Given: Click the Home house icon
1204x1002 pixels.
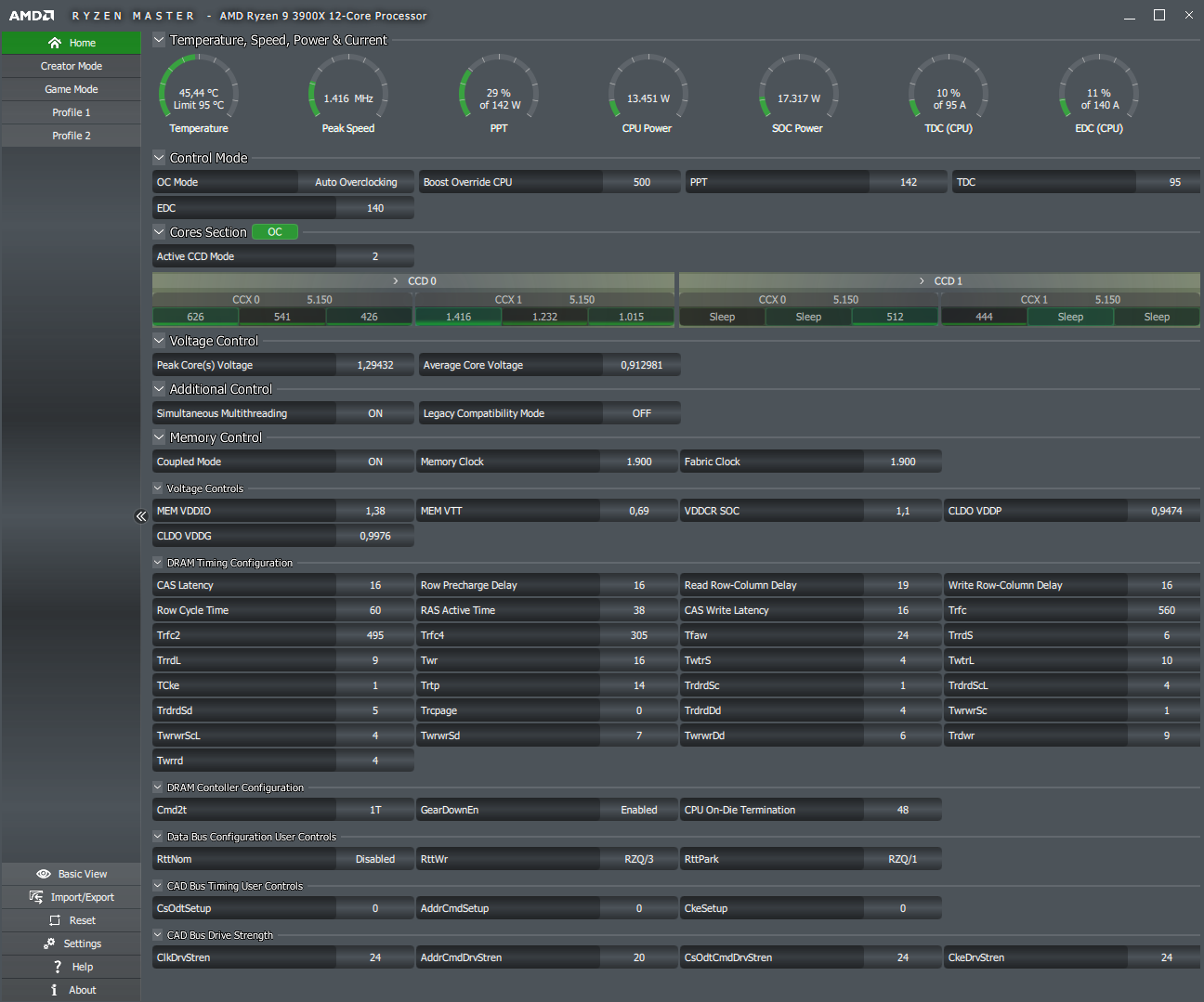Looking at the screenshot, I should [55, 43].
